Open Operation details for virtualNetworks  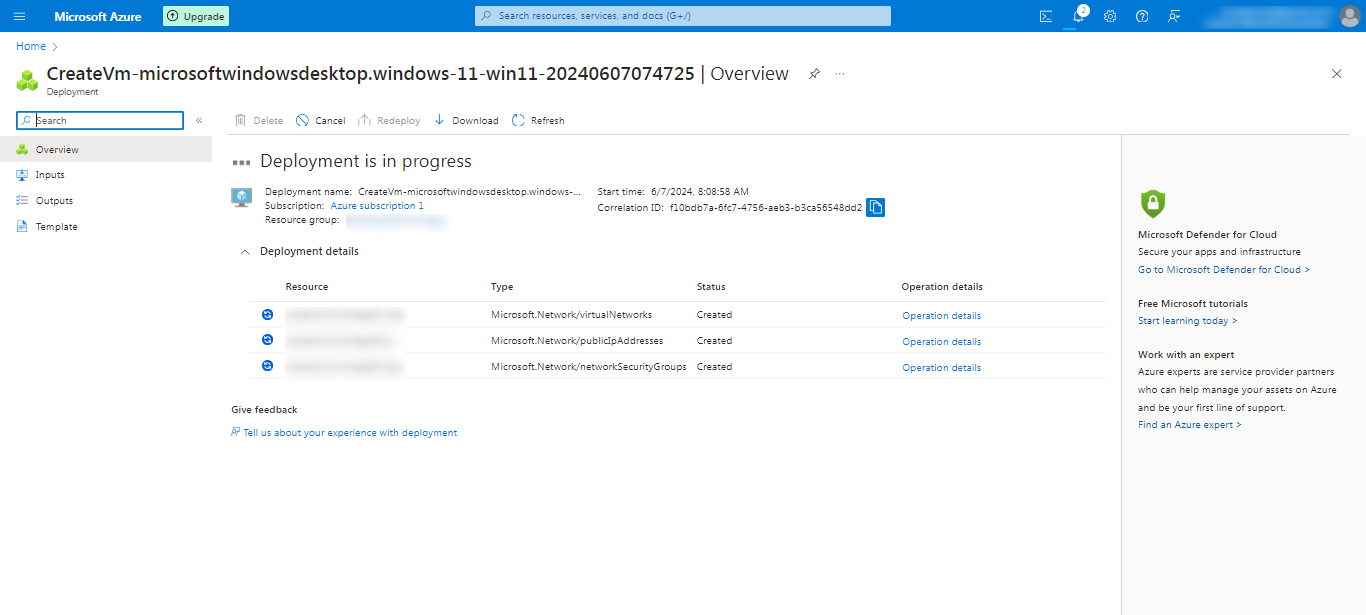click(x=941, y=316)
